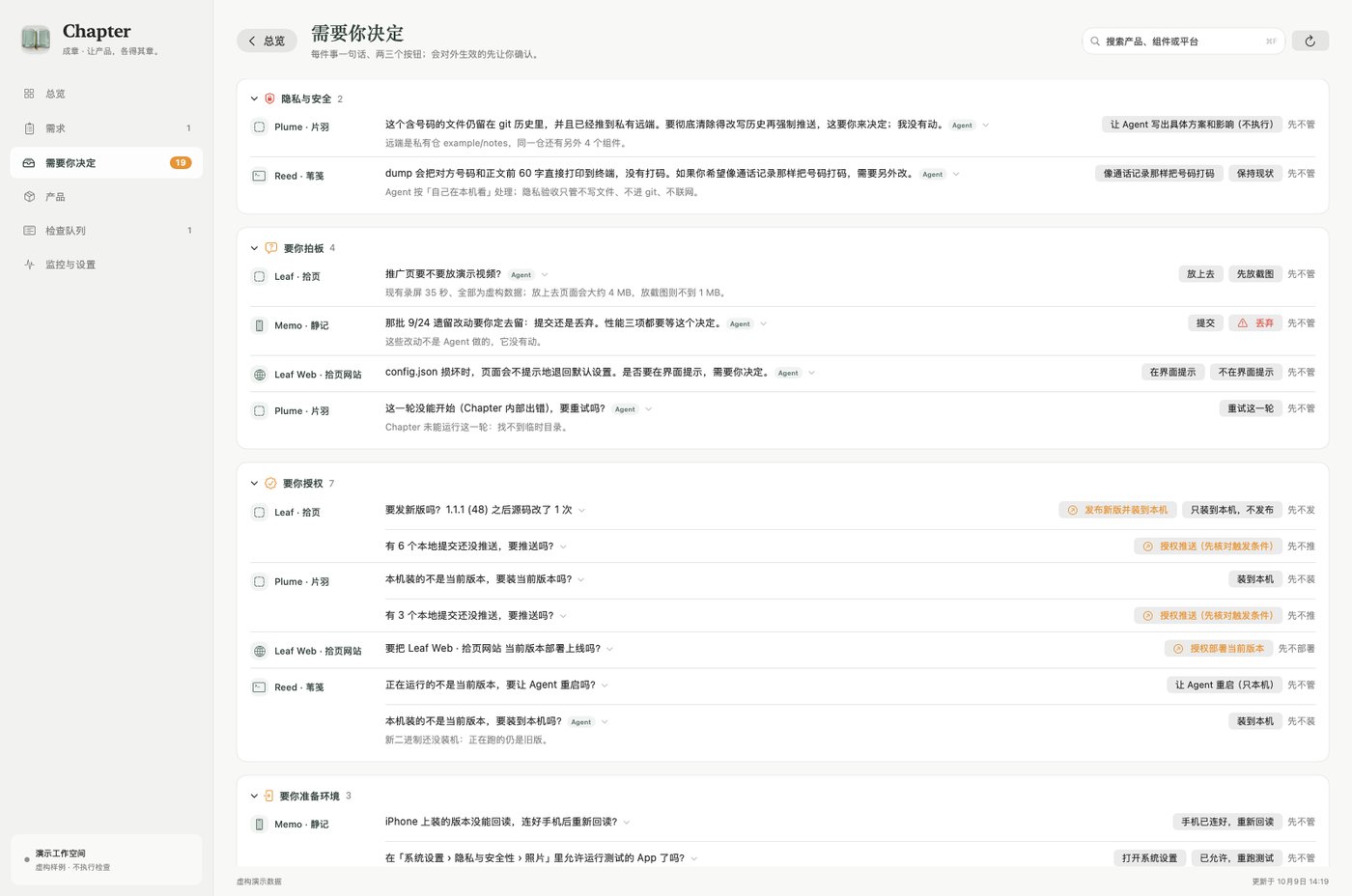Image resolution: width=1352 pixels, height=896 pixels.
Task: Open 产品 in the sidebar
Action: [x=106, y=196]
